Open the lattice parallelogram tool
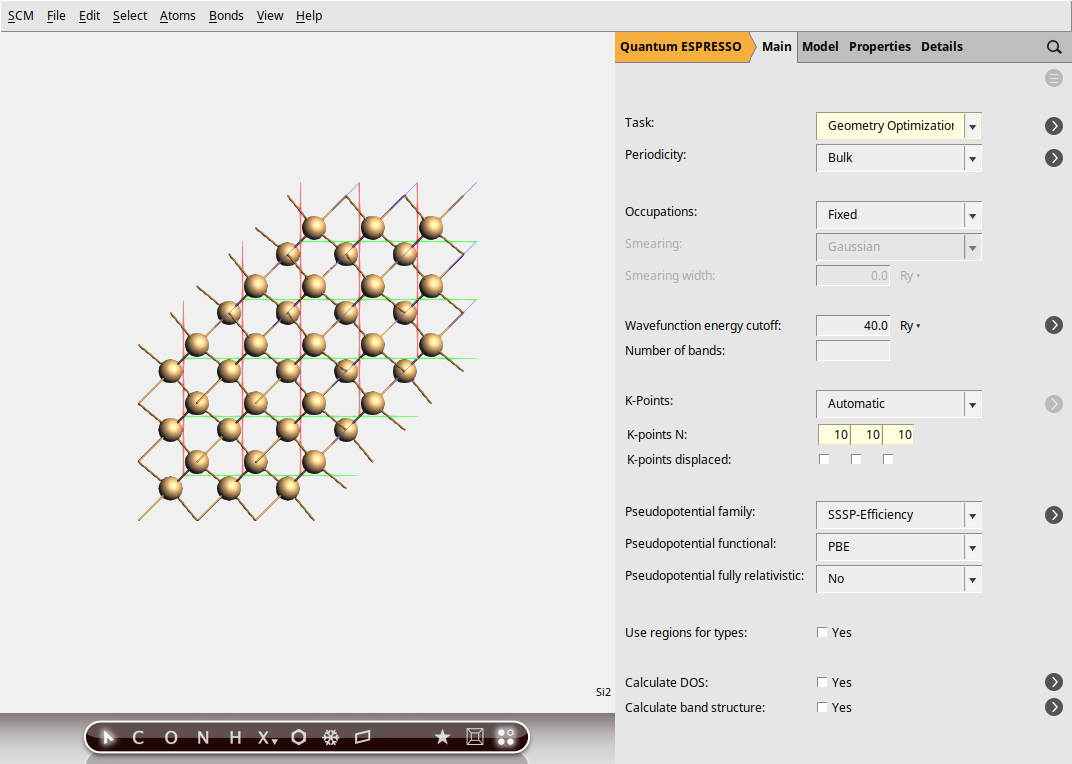This screenshot has height=764, width=1072. click(x=363, y=737)
